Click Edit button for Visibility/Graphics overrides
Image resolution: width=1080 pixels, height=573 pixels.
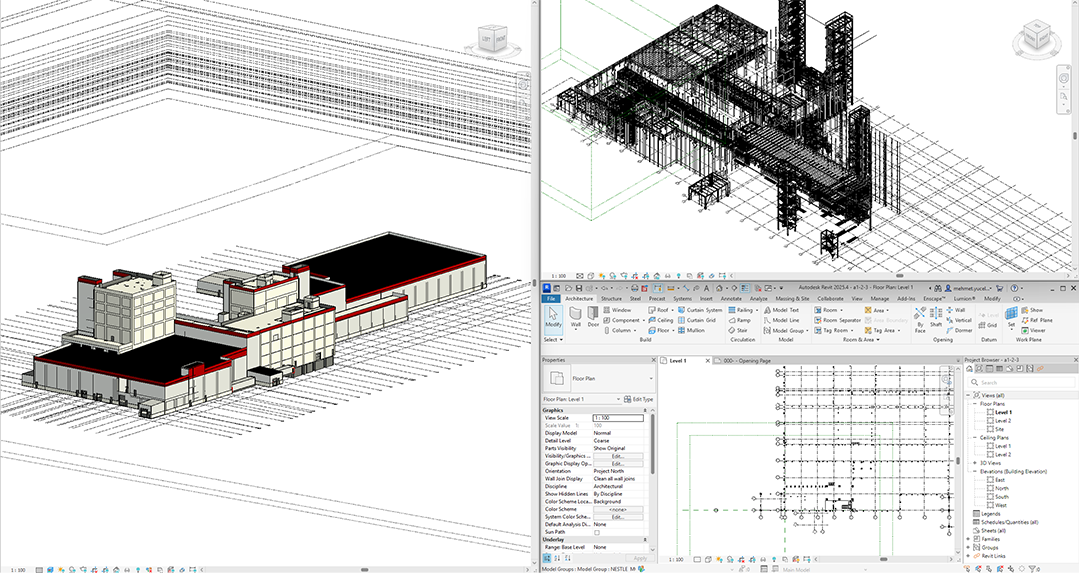click(x=617, y=456)
